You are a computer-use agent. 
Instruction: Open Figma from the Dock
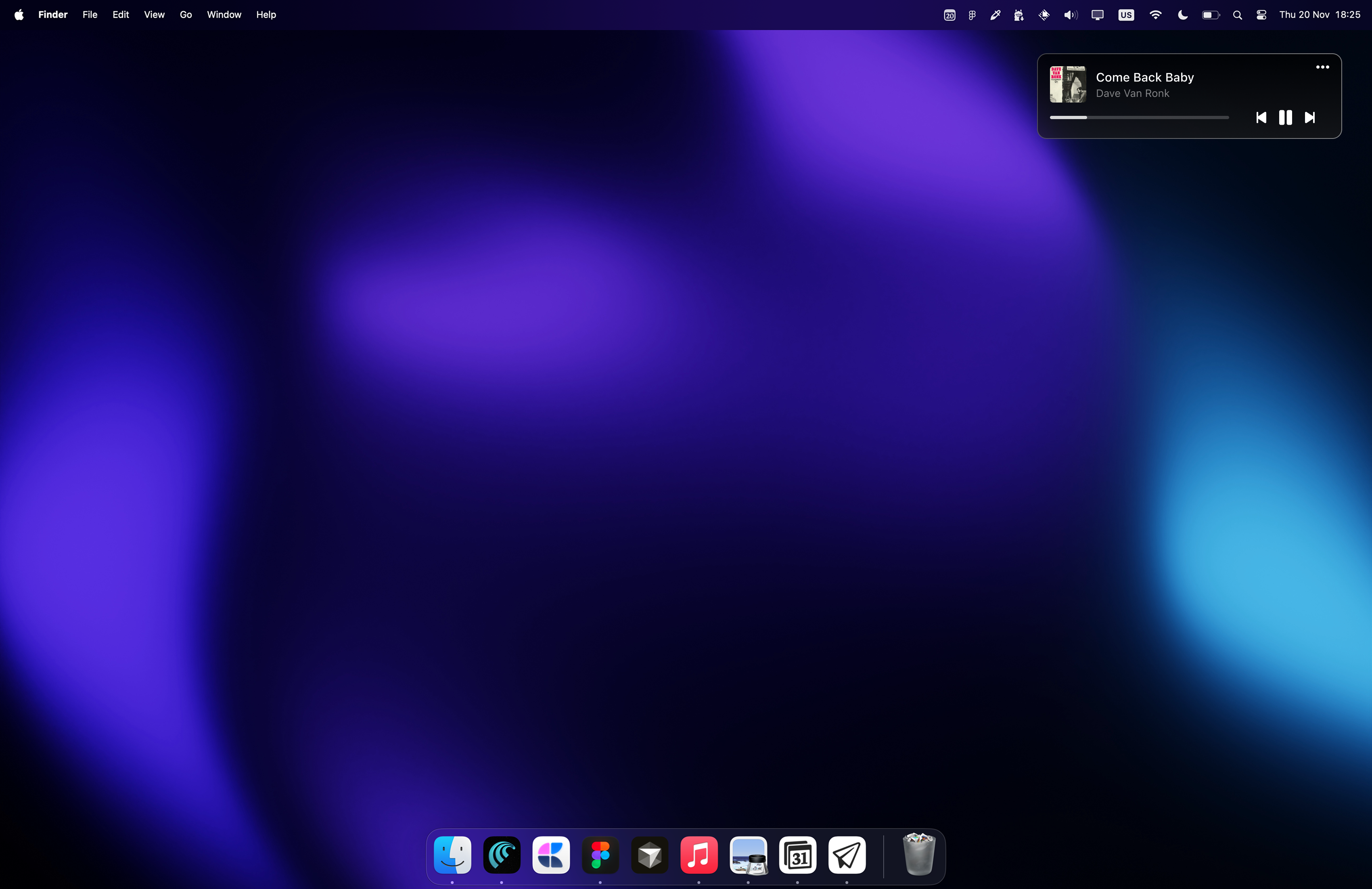pyautogui.click(x=600, y=855)
